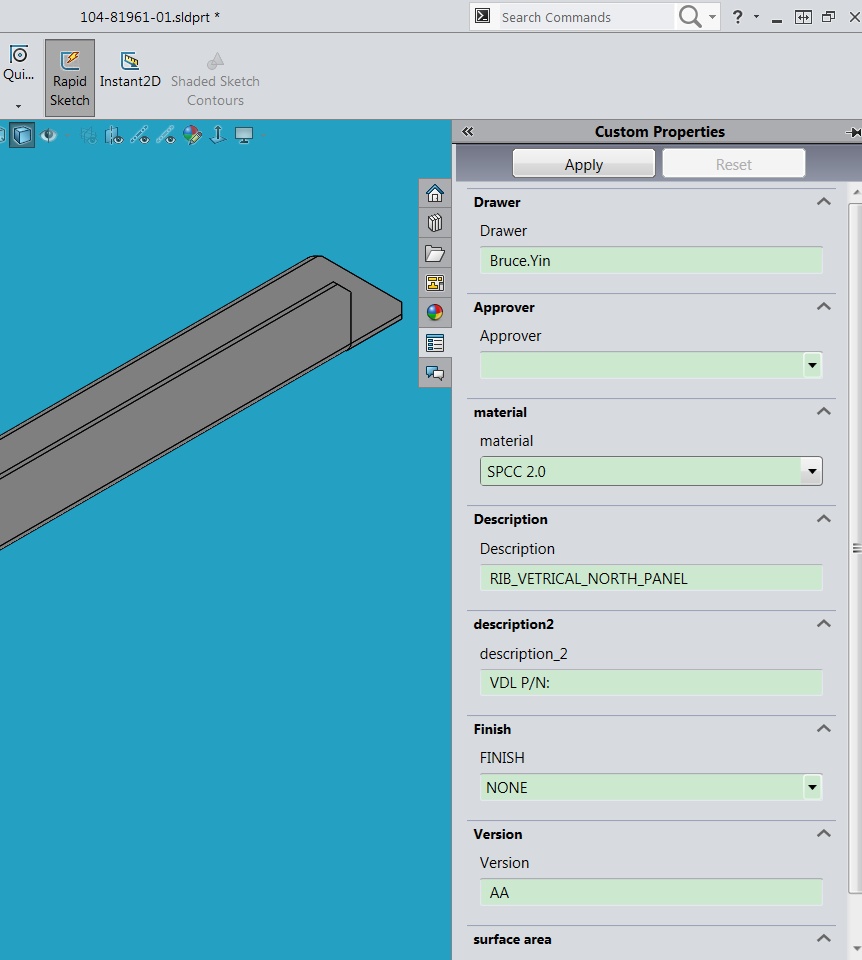Click the Custom Properties scrollbar thumb
This screenshot has height=960, width=862.
point(855,548)
